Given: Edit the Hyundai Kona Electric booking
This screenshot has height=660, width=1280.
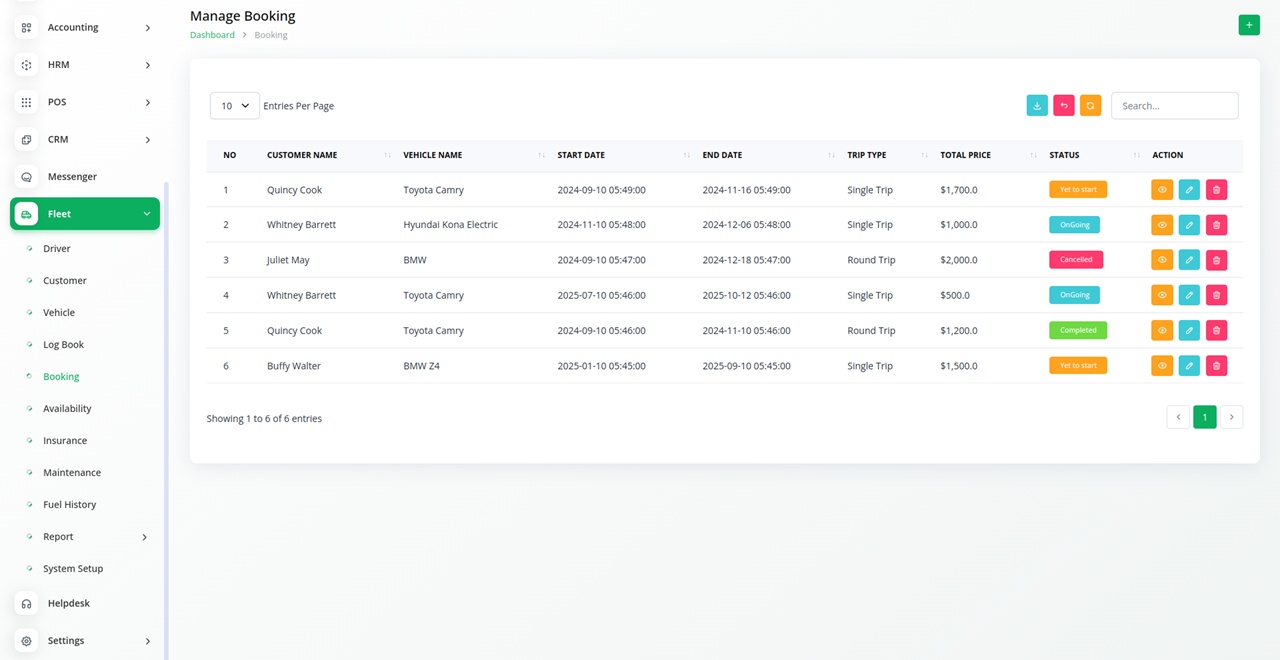Looking at the screenshot, I should point(1189,225).
